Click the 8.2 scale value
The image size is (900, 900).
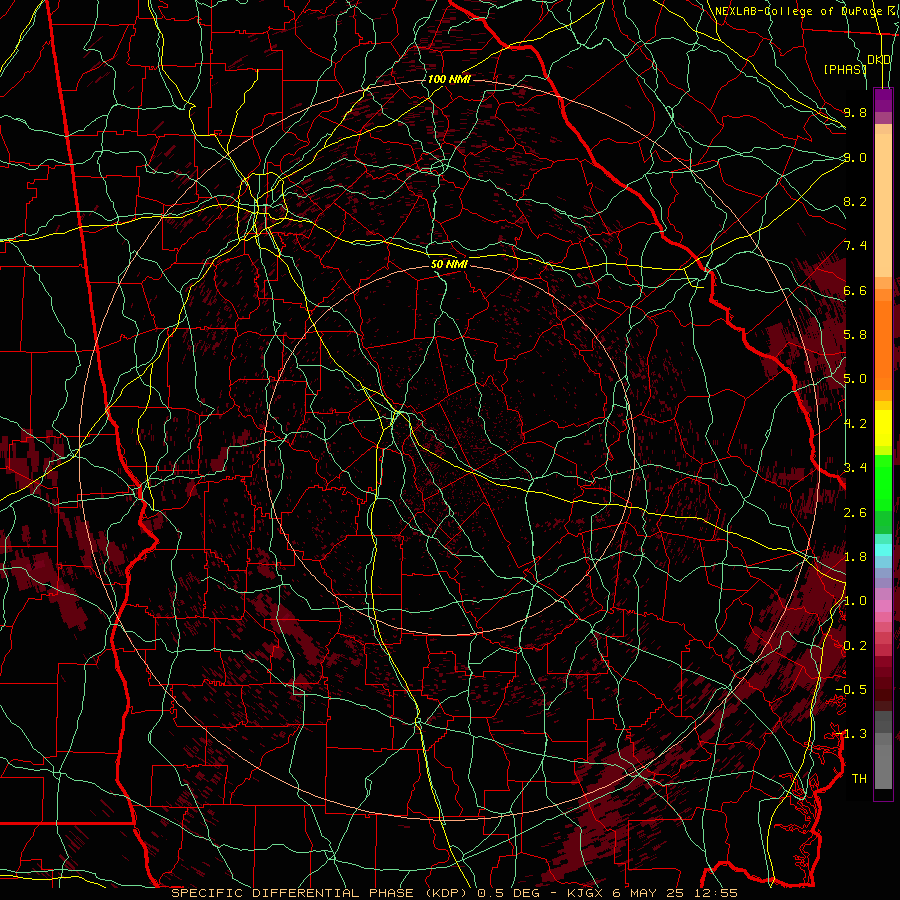click(855, 201)
